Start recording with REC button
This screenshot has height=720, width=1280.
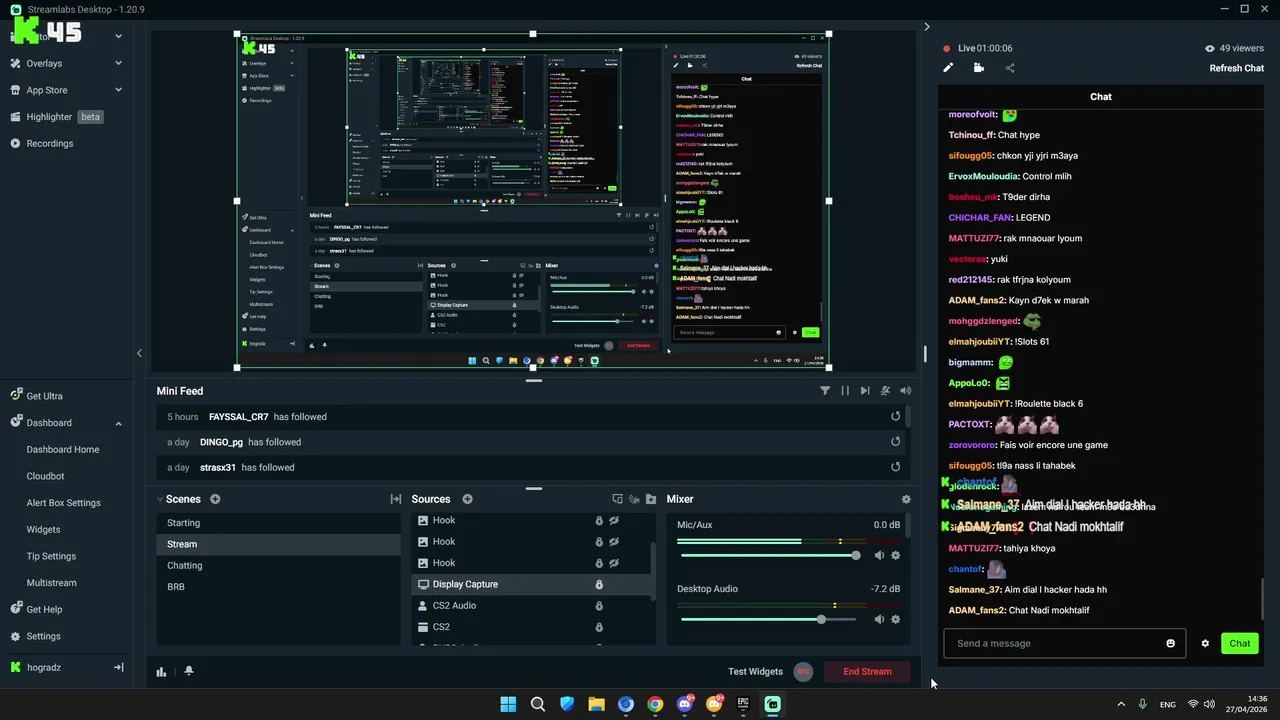pyautogui.click(x=803, y=672)
